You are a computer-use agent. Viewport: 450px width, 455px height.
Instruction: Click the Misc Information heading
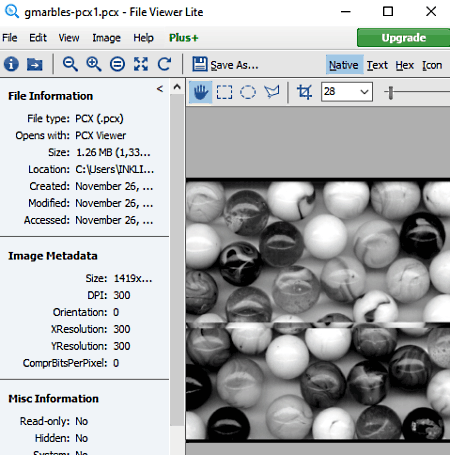point(53,398)
